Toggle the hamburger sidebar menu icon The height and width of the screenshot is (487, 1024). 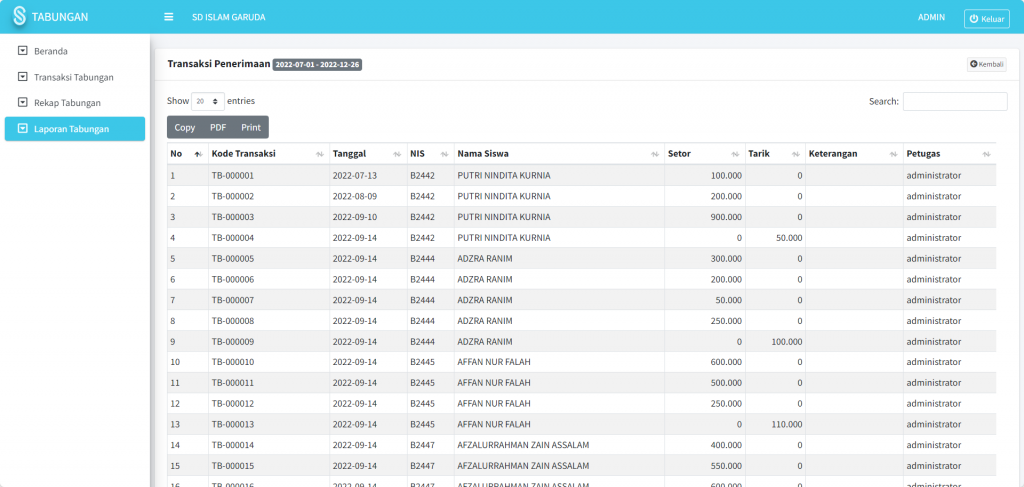click(168, 17)
